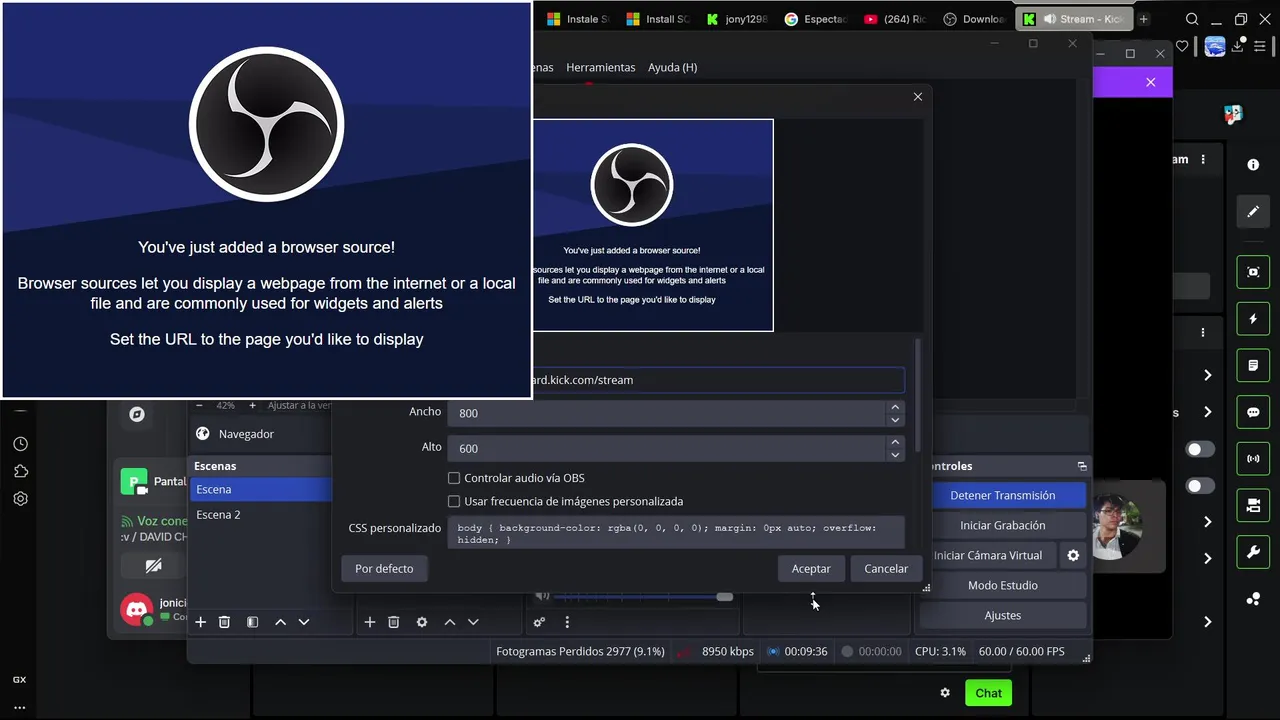
Task: Add a new scene with the plus icon under Escenas
Action: pos(200,622)
